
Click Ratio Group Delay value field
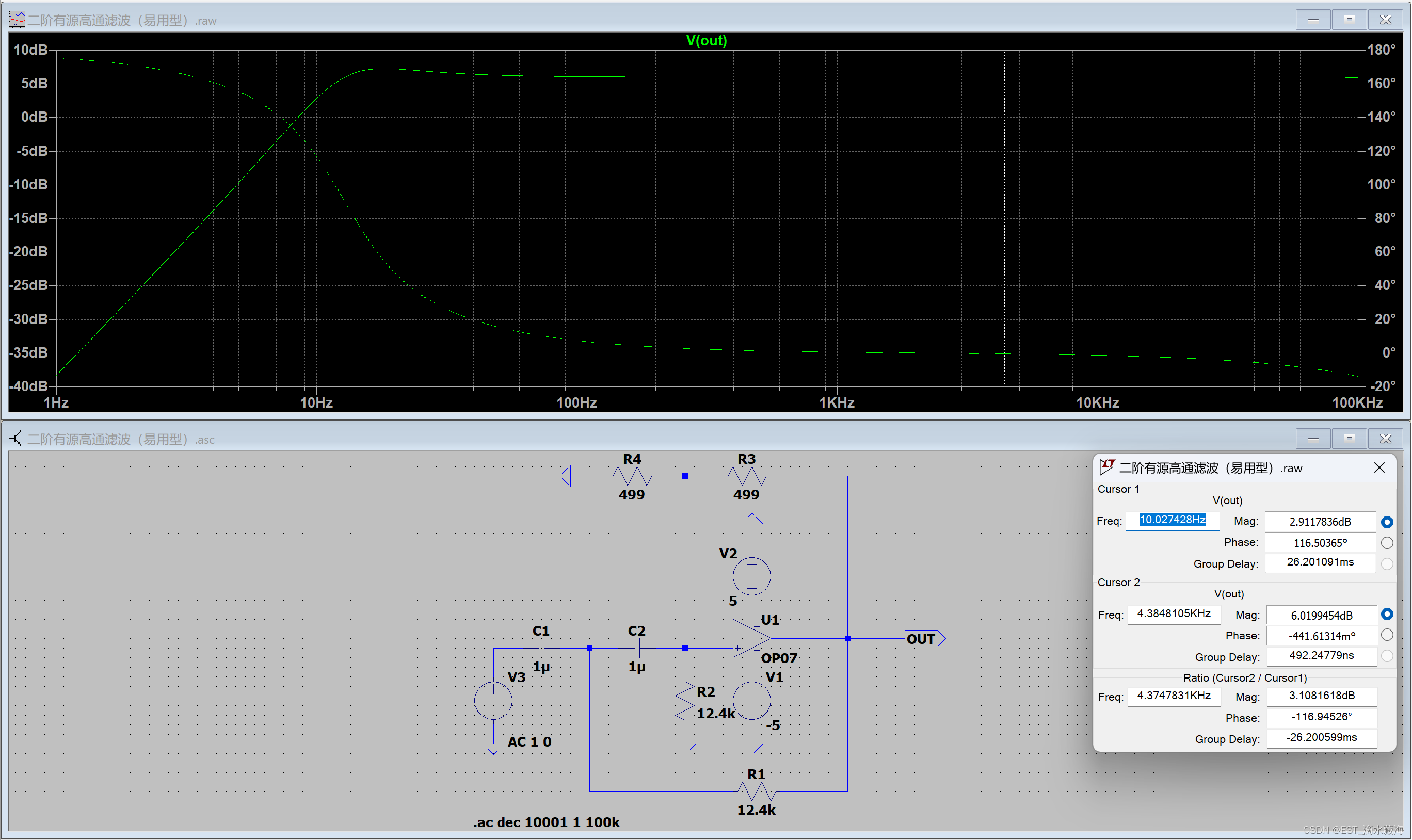tap(1321, 738)
